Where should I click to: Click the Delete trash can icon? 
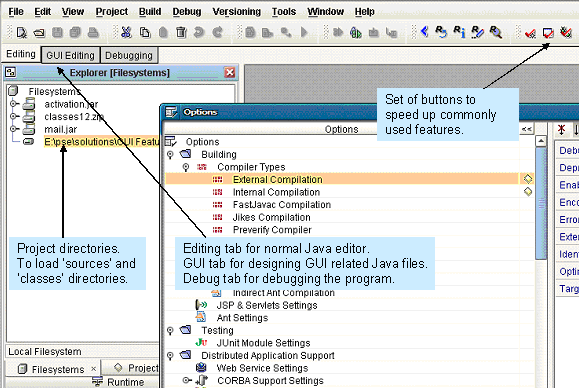(181, 32)
